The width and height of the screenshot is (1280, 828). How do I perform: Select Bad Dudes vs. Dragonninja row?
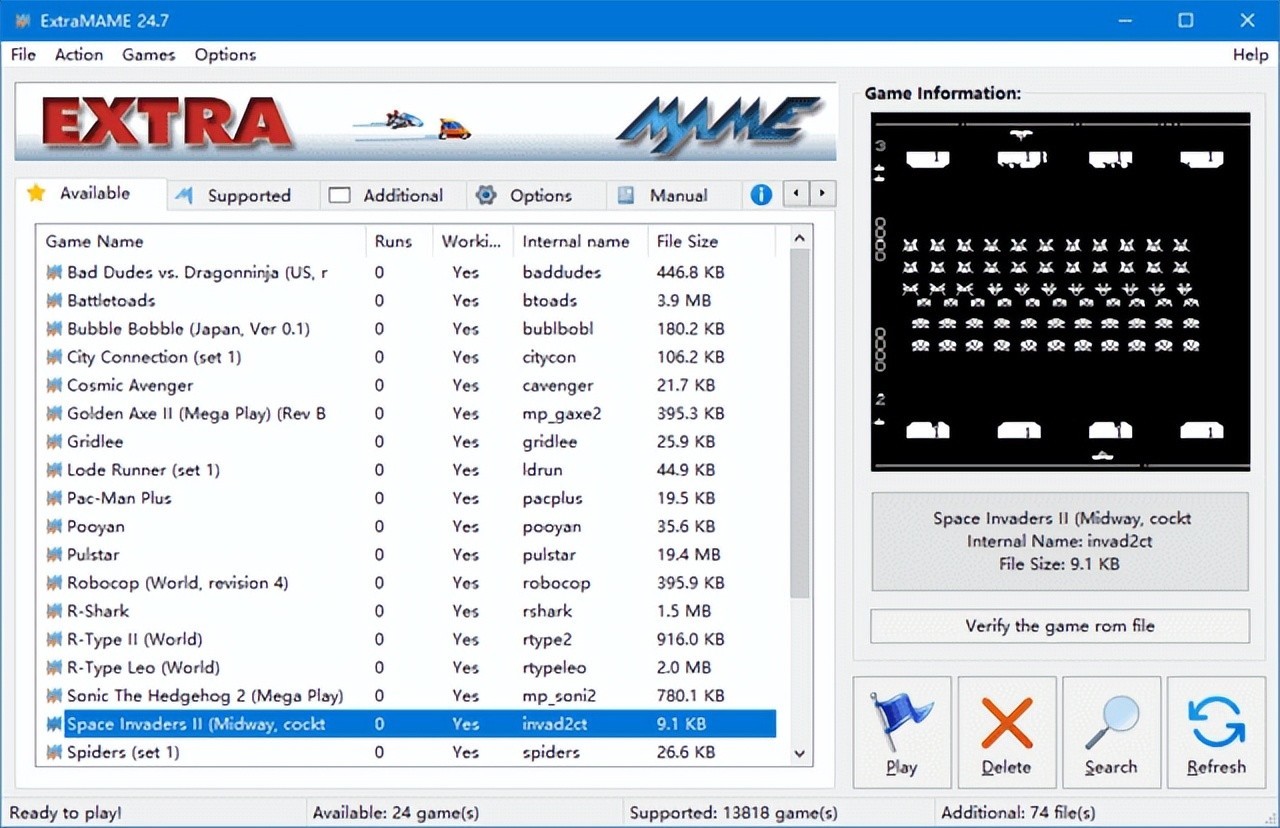tap(406, 272)
